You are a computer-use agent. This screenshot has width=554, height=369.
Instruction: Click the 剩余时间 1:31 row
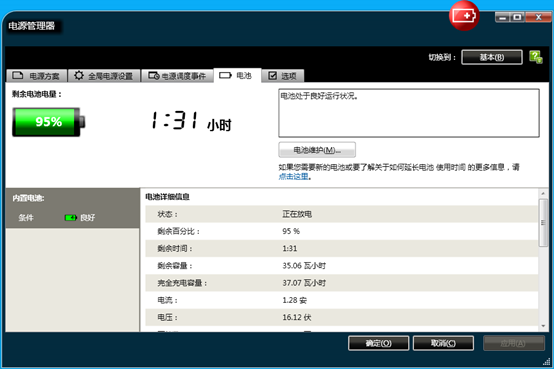(341, 248)
